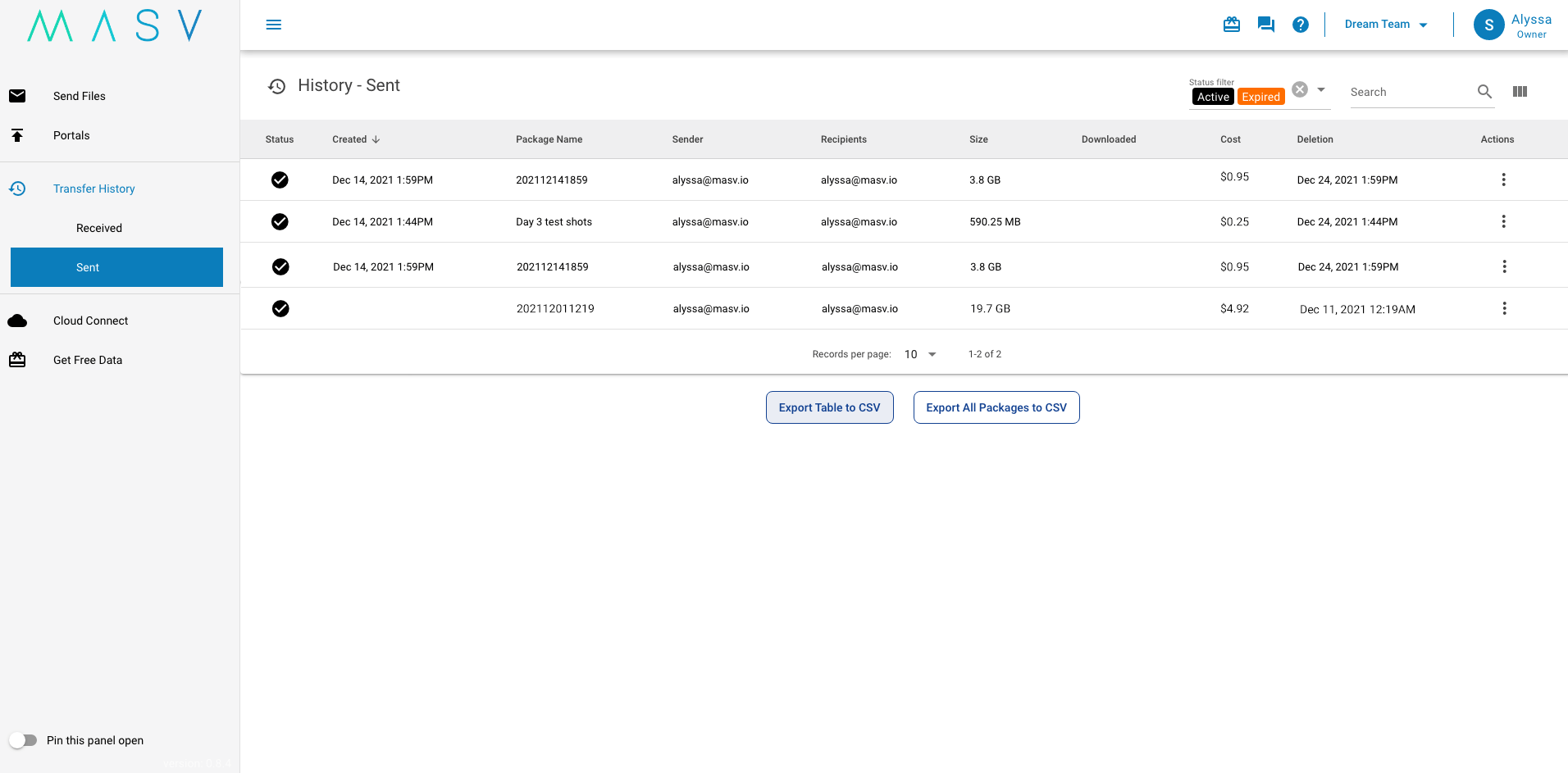This screenshot has width=1568, height=773.
Task: Click the Active status filter chip
Action: pos(1213,97)
